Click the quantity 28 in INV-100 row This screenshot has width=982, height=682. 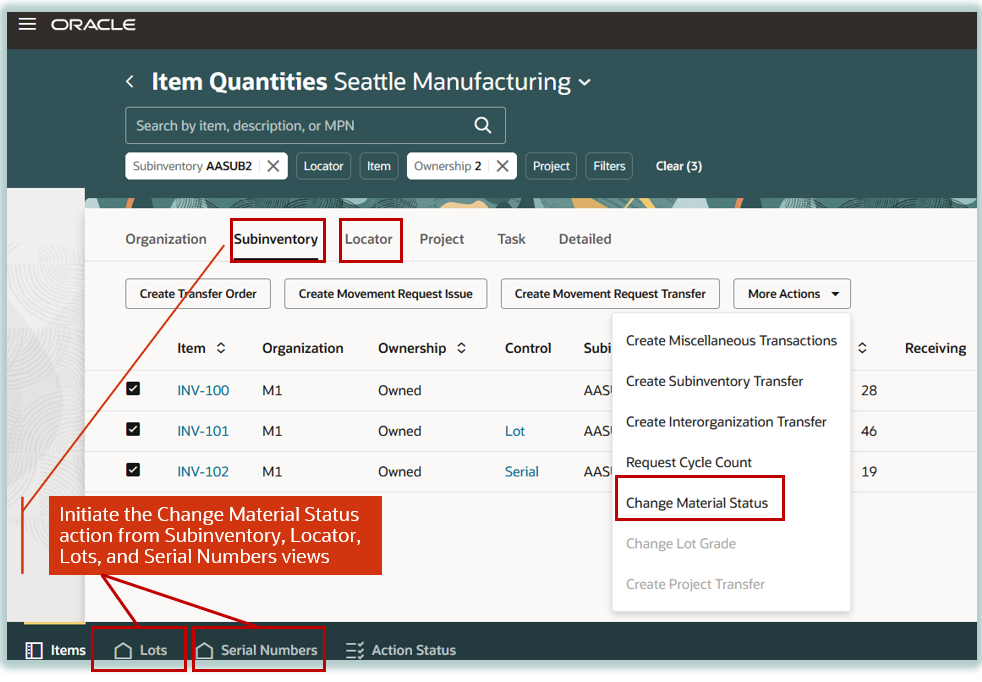tap(869, 390)
